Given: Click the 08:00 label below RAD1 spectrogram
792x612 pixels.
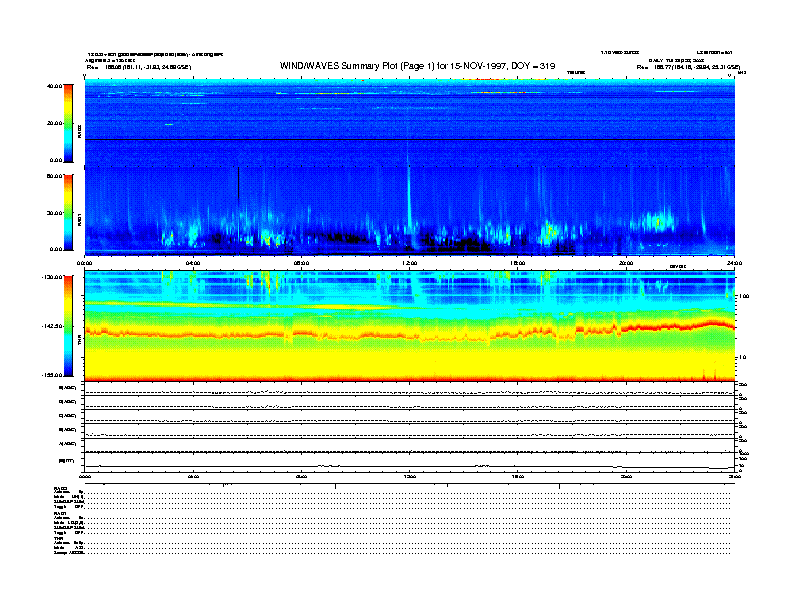Looking at the screenshot, I should 301,263.
